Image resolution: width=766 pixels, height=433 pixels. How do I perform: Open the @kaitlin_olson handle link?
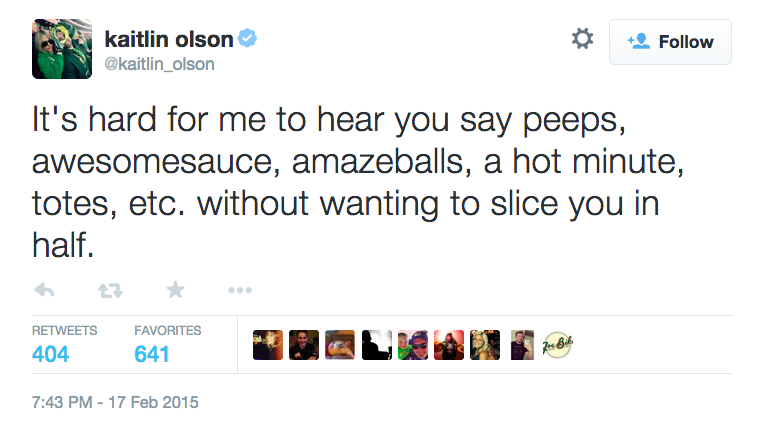coord(159,64)
